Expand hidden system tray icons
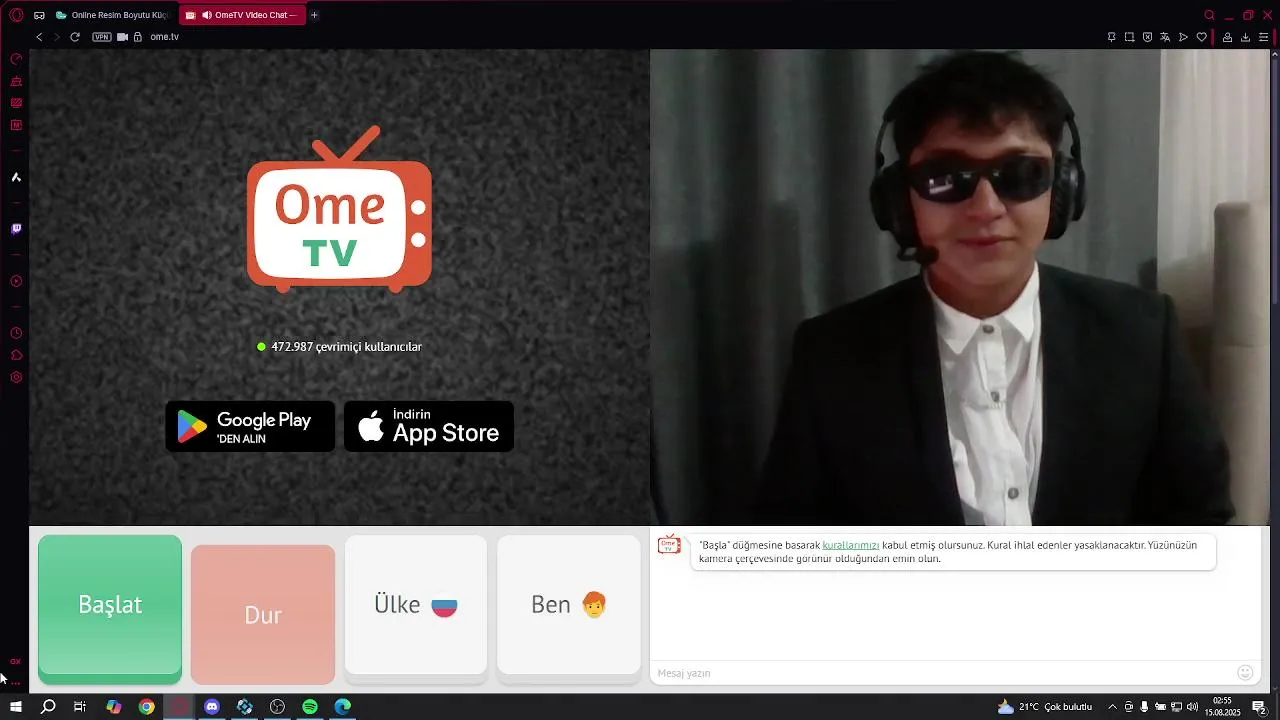Screen dimensions: 1280x720 1112,707
